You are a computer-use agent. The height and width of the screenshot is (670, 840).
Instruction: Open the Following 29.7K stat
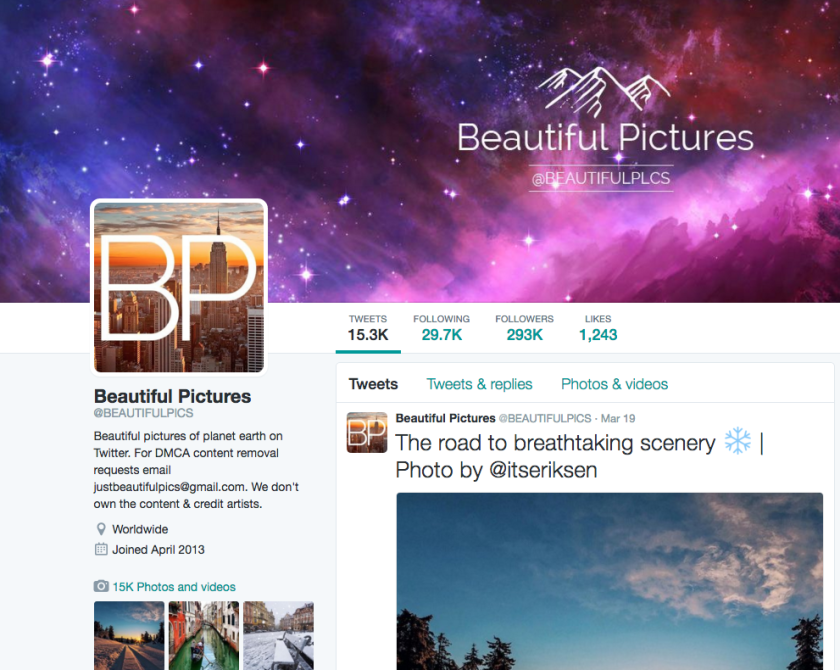pos(441,328)
